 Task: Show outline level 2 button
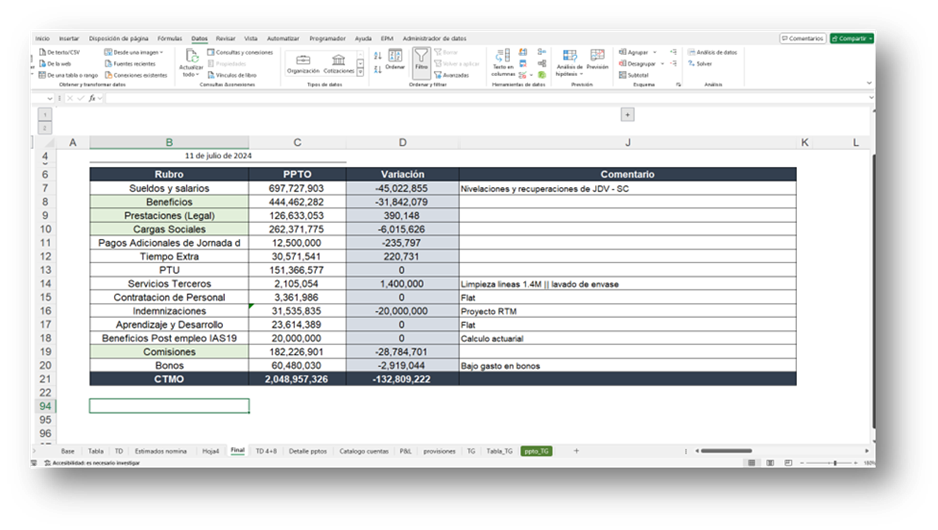click(x=44, y=128)
